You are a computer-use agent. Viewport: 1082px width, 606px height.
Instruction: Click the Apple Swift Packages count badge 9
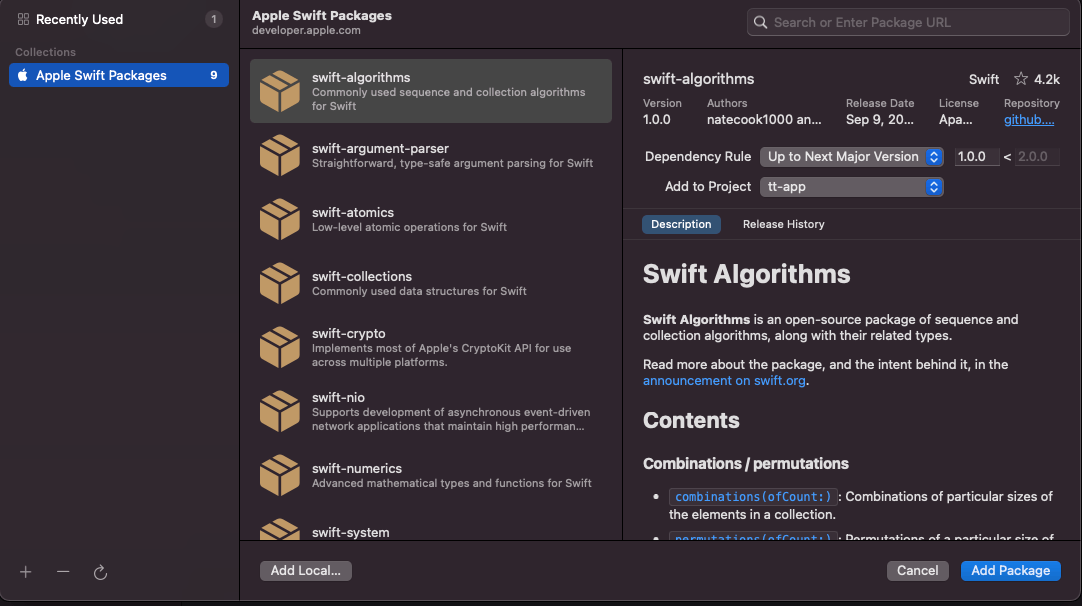(x=213, y=75)
